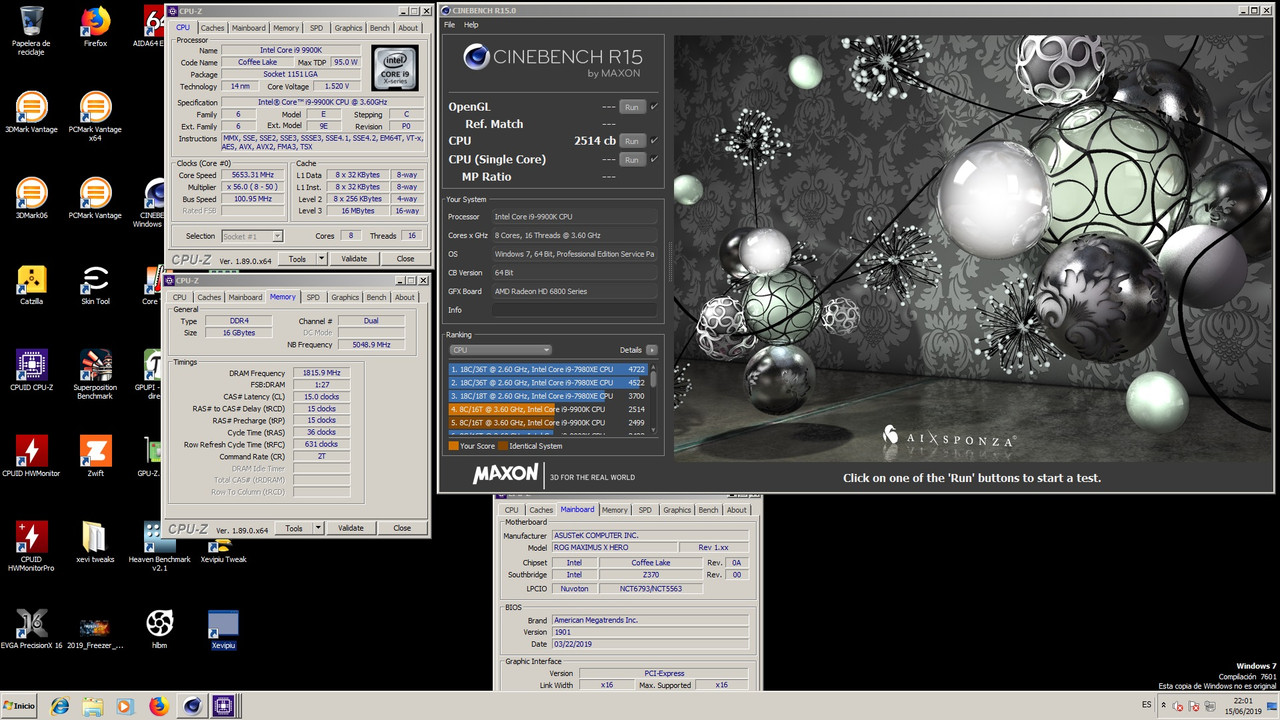Switch to Caches tab in top CPU-Z window

pos(212,28)
